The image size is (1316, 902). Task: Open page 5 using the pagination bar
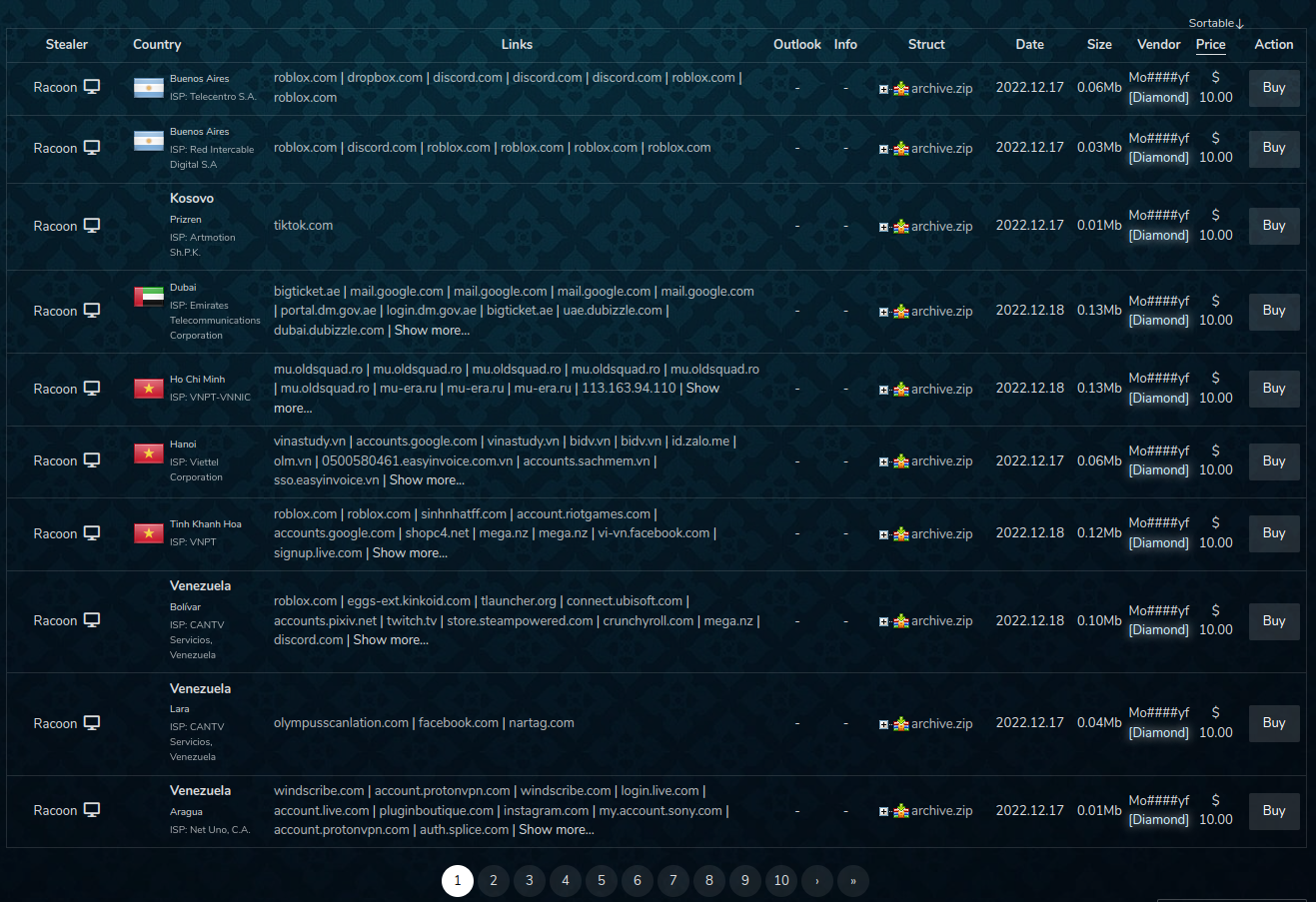tap(601, 881)
